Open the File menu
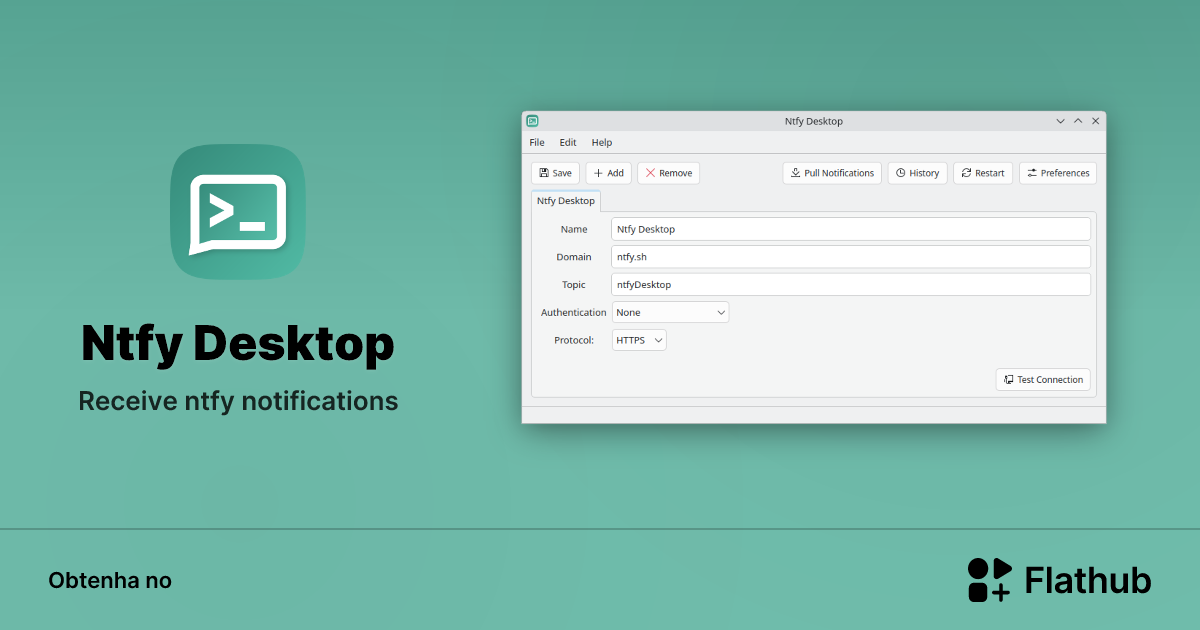 [537, 142]
